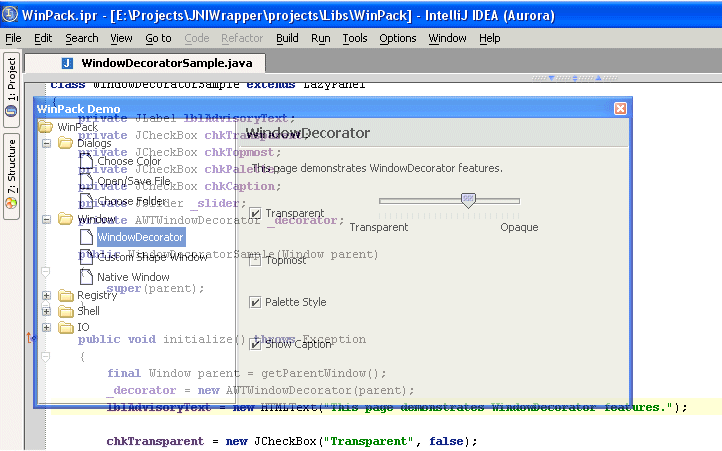Select the WindowDecoratorSample.java editor tab
The height and width of the screenshot is (451, 722).
tap(145, 63)
